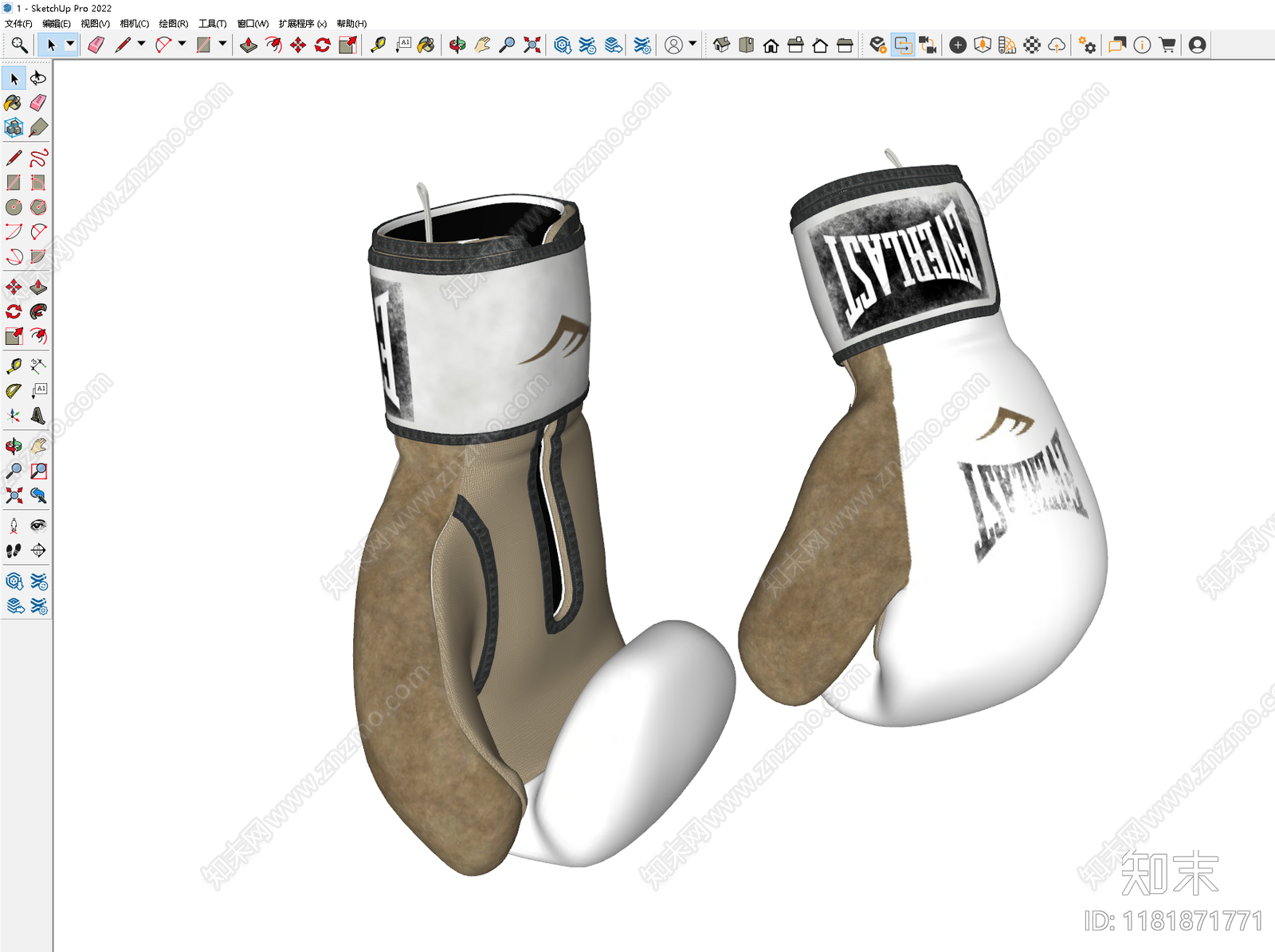Open the 扩展程序 (x) menu
The width and height of the screenshot is (1275, 952).
click(303, 24)
